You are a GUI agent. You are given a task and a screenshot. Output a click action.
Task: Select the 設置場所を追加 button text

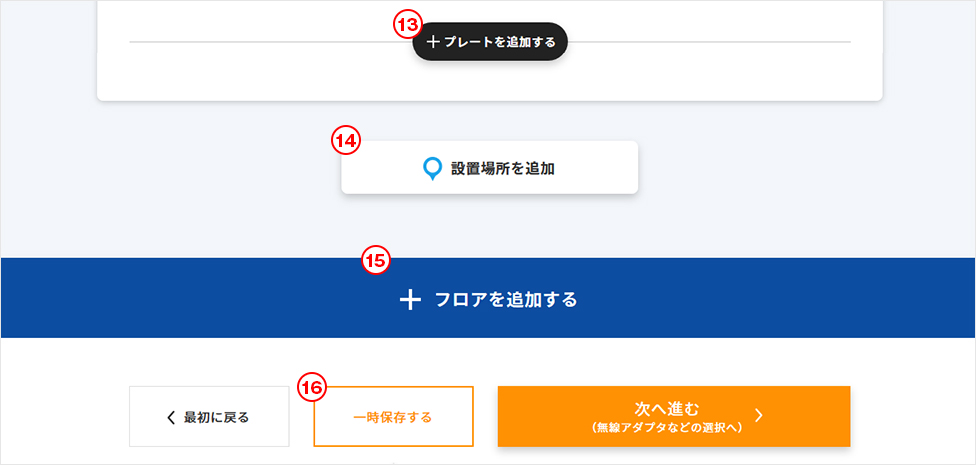(502, 169)
